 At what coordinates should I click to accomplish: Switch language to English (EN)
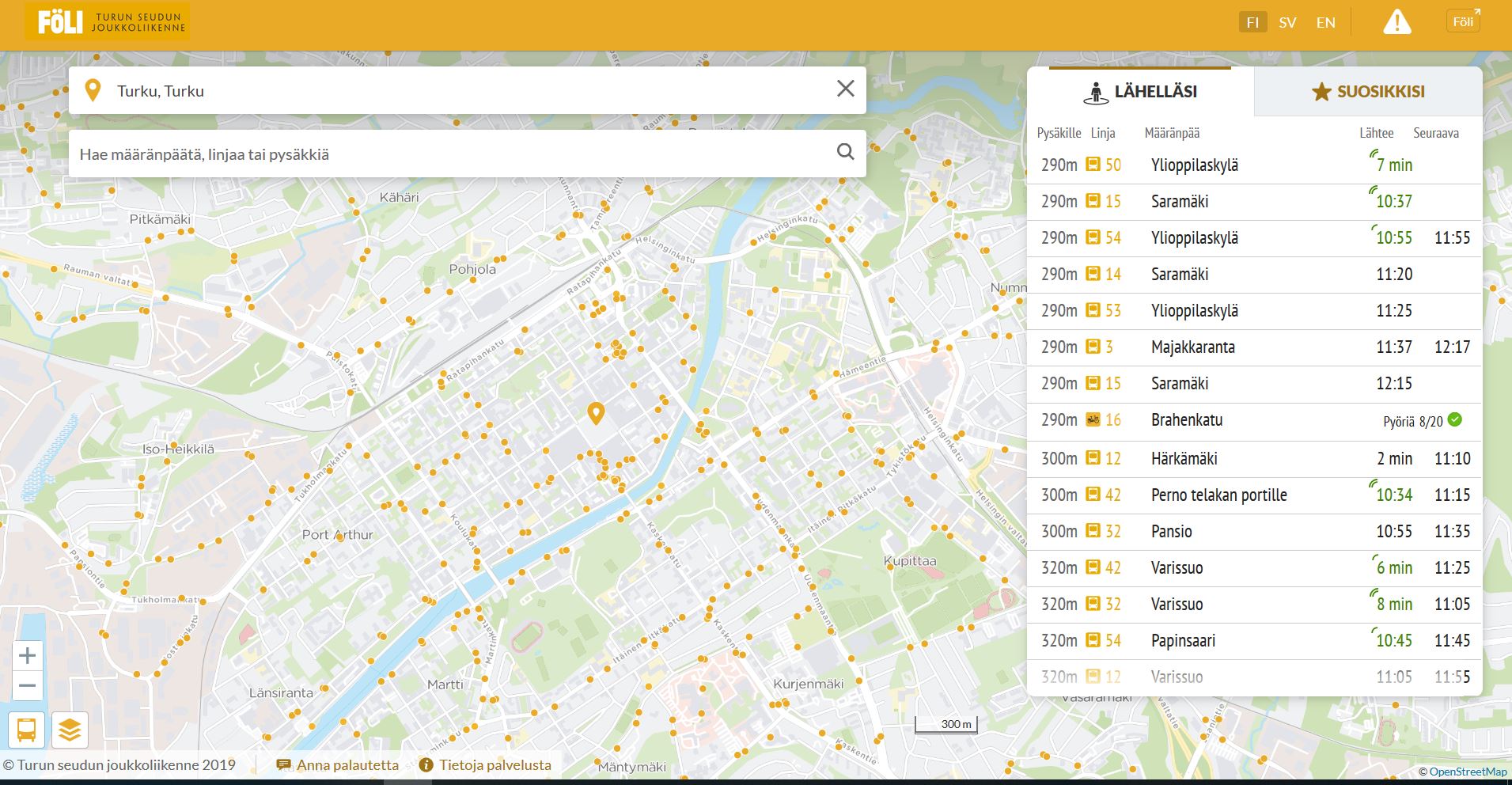(1326, 22)
